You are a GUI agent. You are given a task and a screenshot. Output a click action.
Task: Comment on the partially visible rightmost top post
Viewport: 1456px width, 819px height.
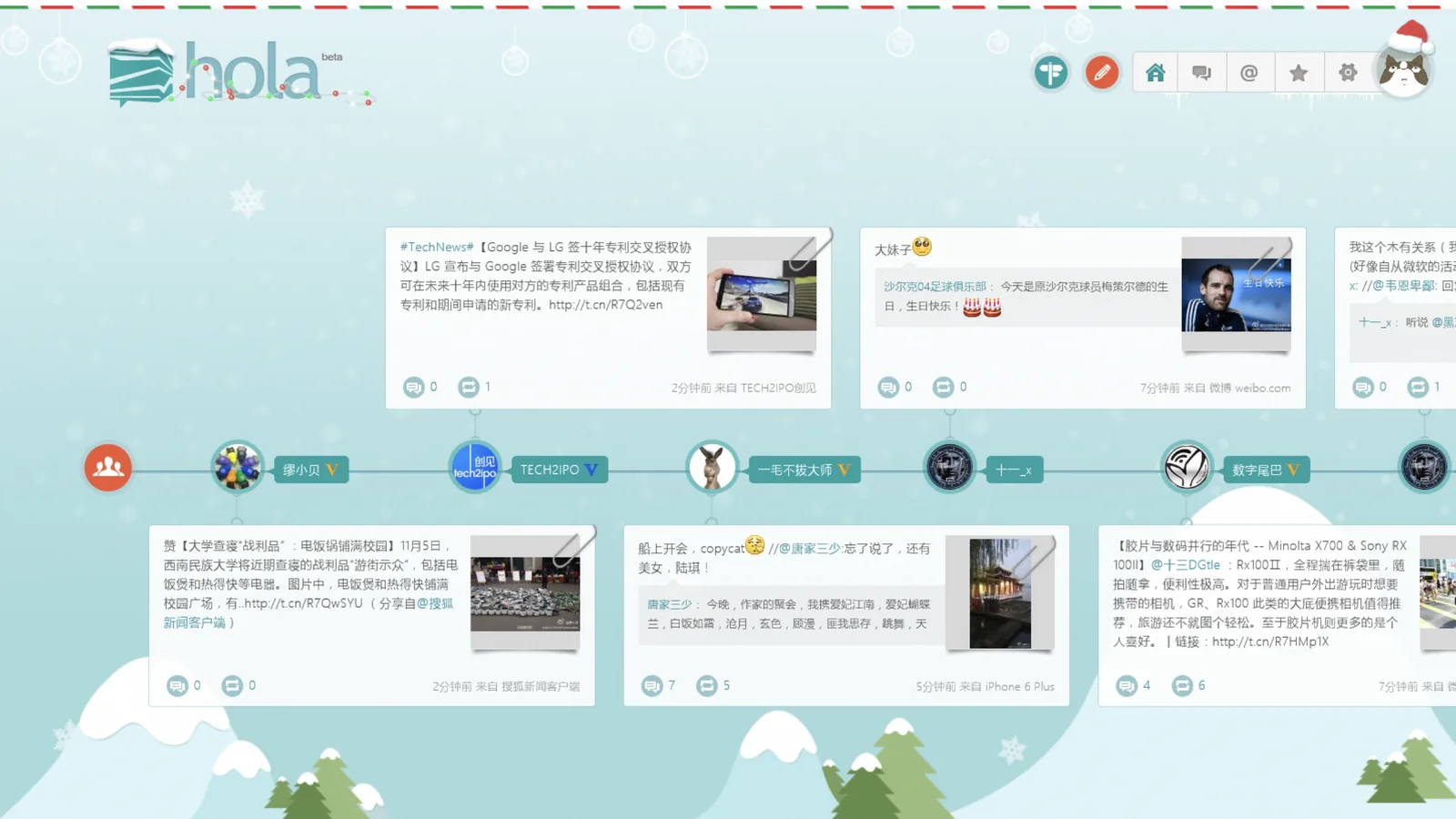[1363, 388]
